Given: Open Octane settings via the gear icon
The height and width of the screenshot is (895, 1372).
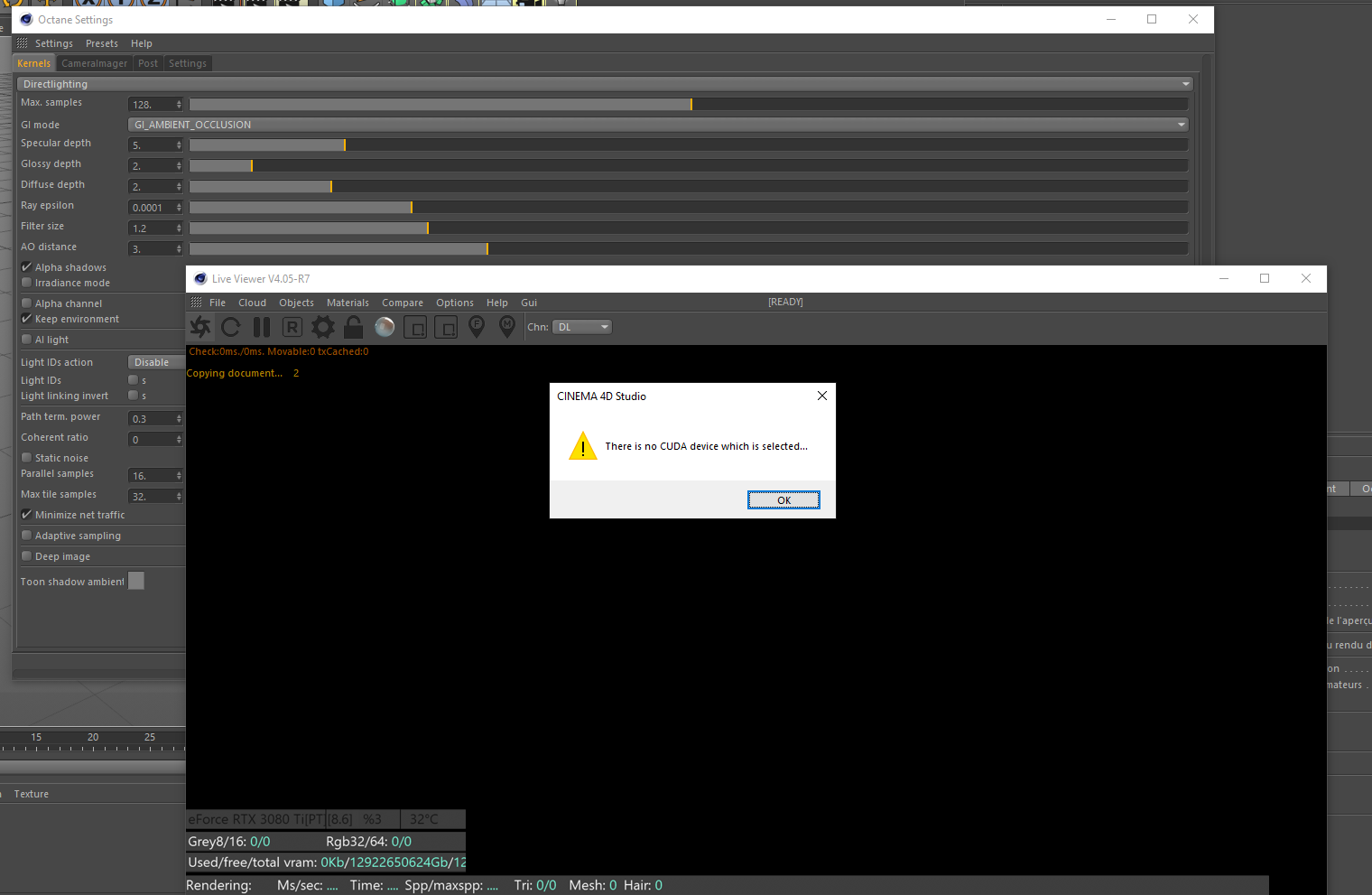Looking at the screenshot, I should (323, 327).
